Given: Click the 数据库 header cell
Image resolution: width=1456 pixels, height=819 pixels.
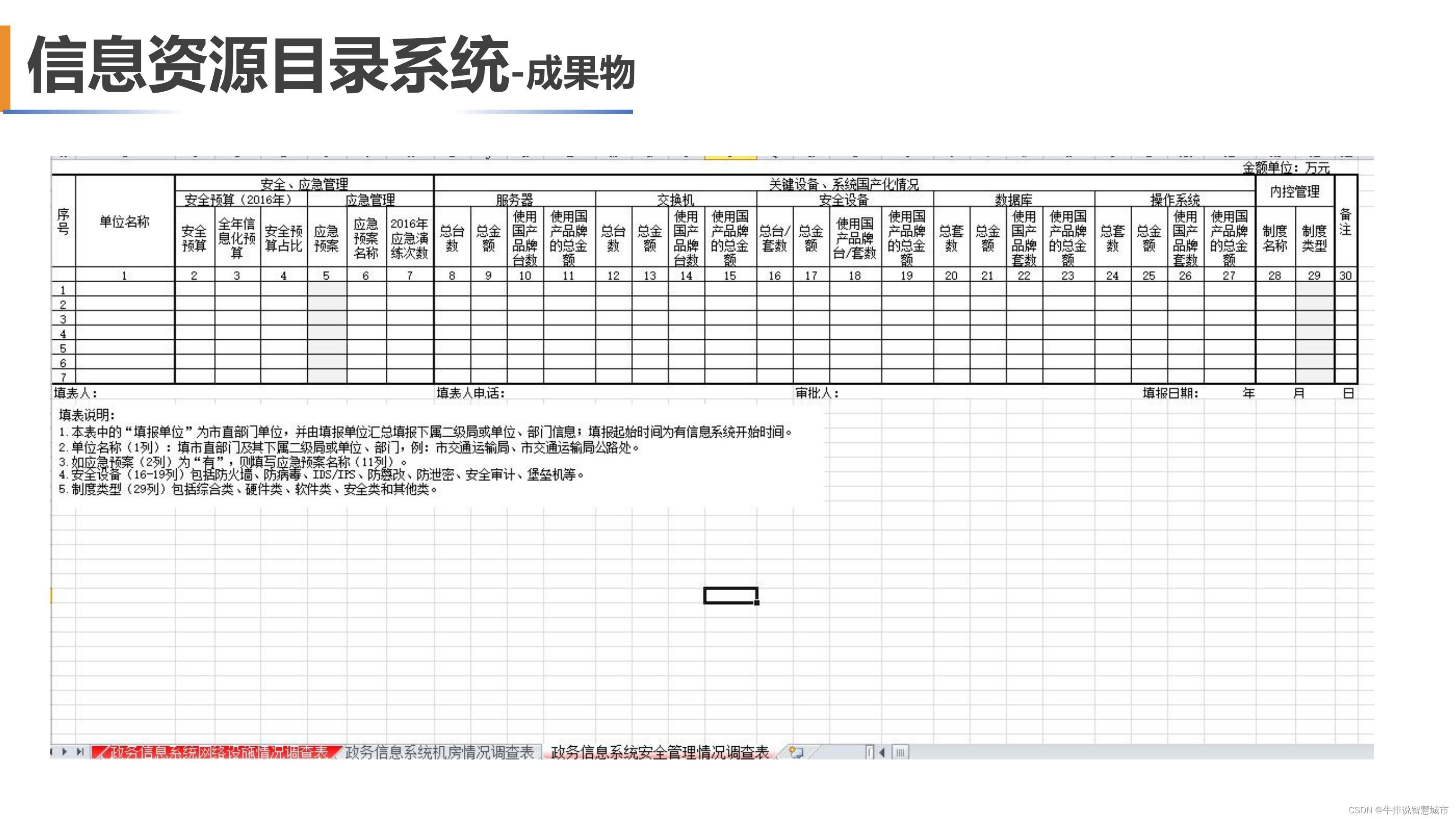Looking at the screenshot, I should tap(1014, 199).
